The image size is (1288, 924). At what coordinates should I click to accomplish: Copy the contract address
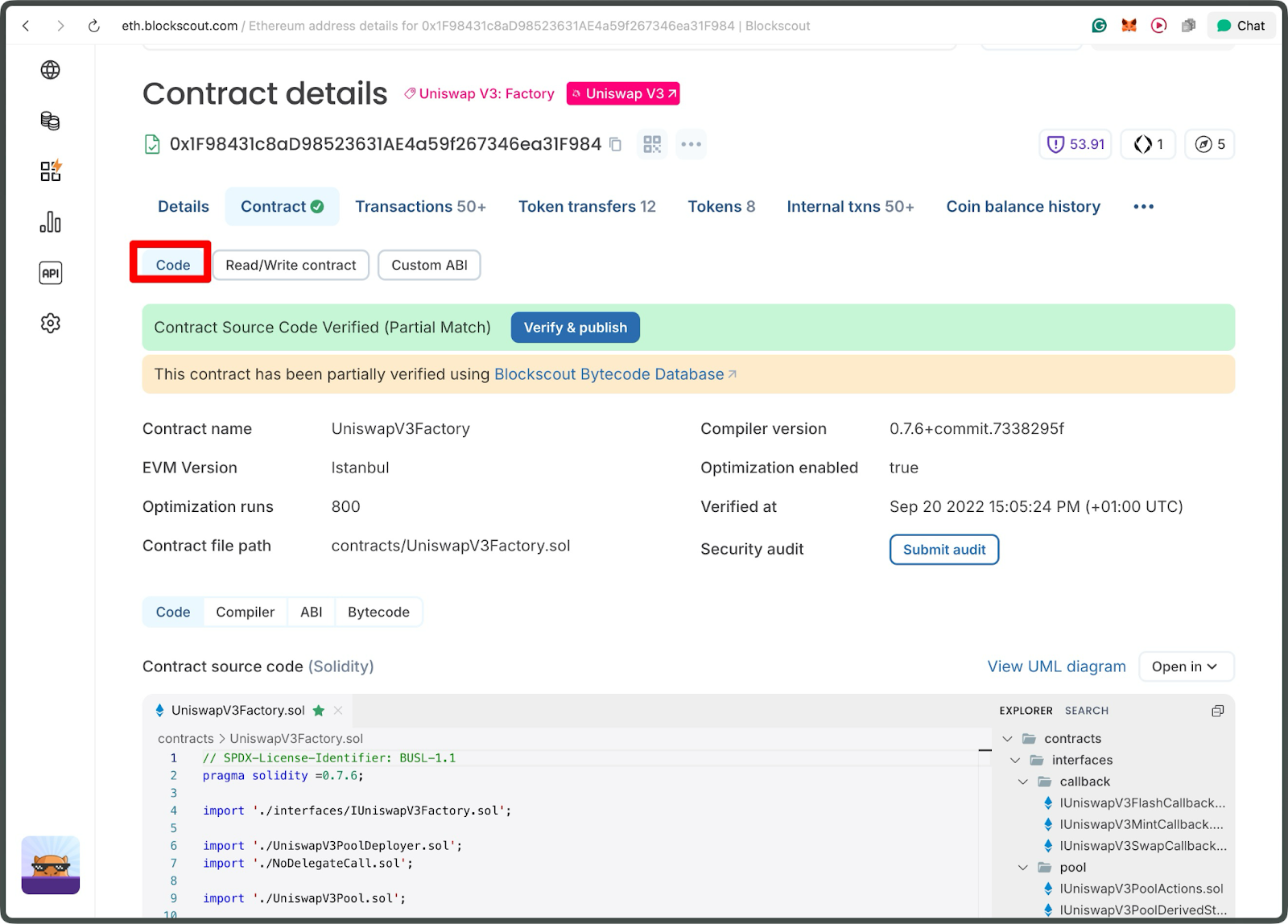coord(615,144)
